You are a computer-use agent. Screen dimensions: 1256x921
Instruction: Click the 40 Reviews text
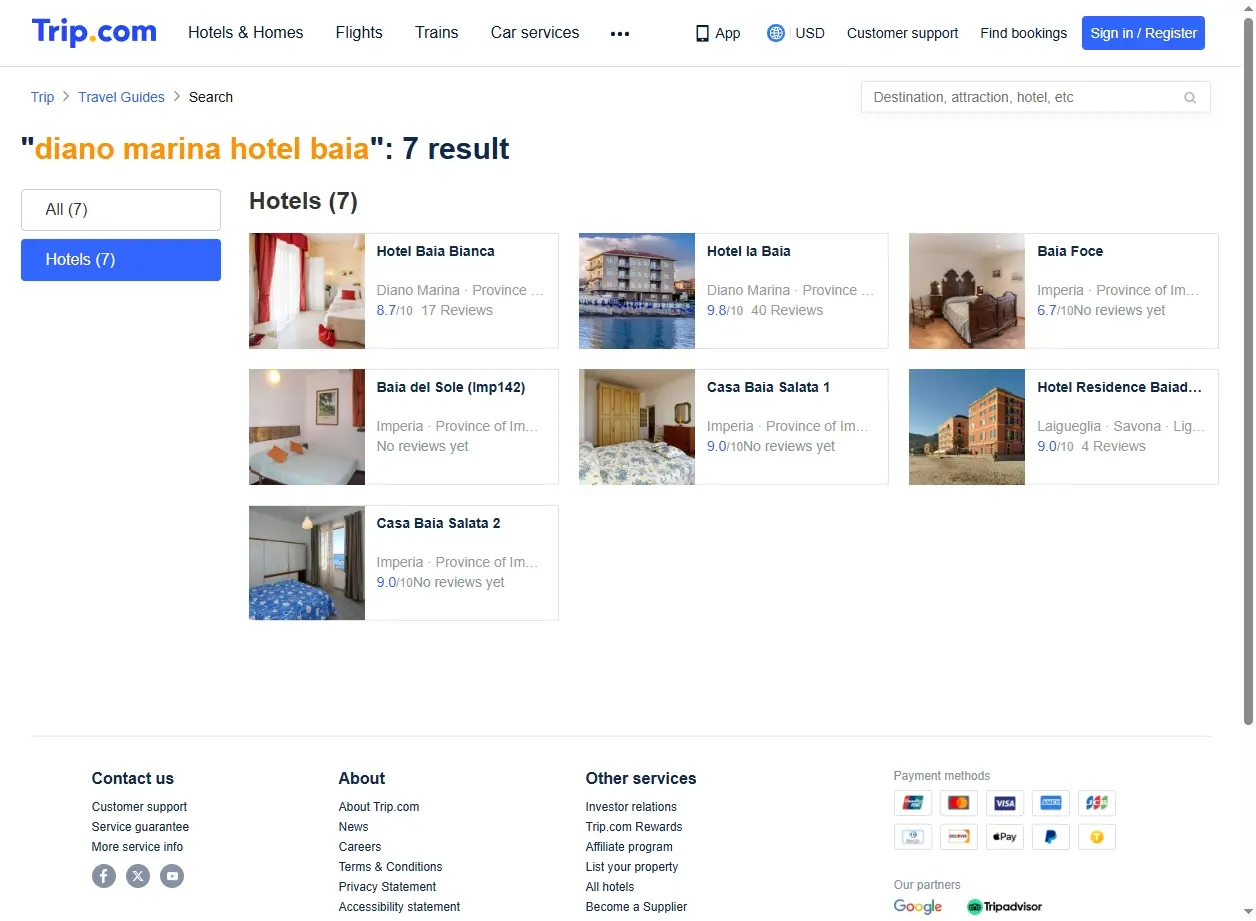787,310
